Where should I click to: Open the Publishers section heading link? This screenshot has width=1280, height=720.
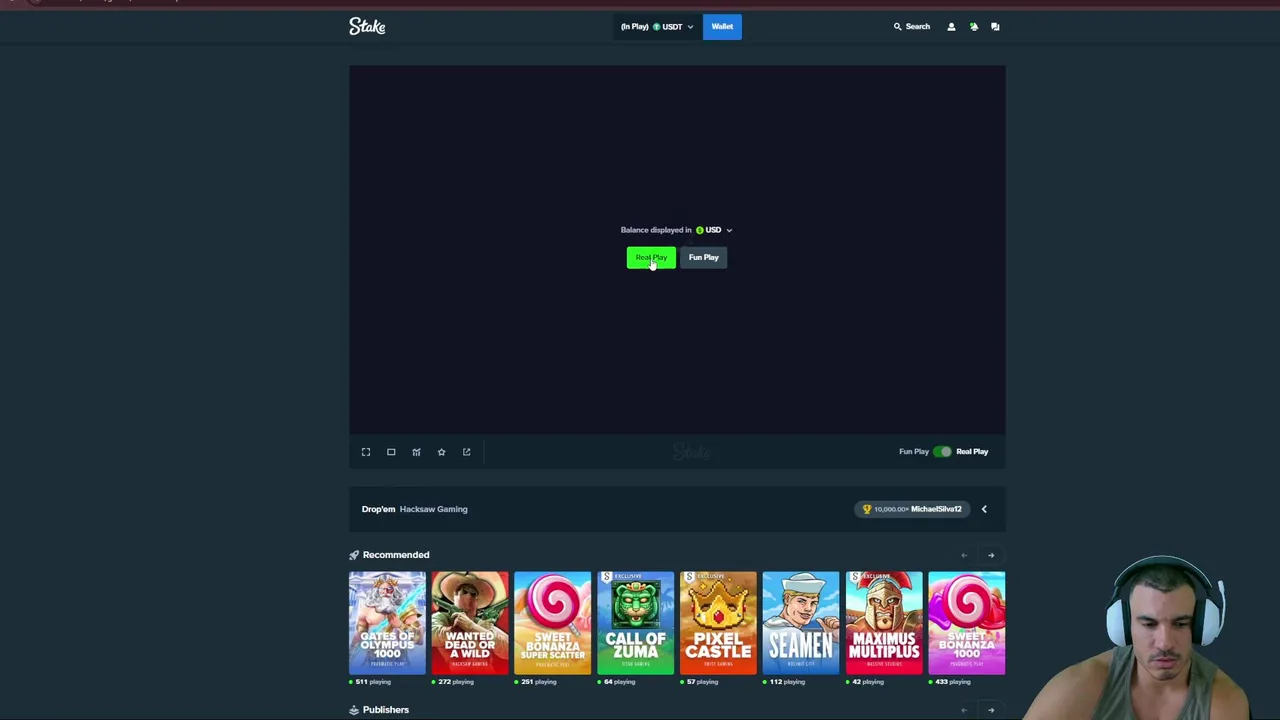pos(386,710)
